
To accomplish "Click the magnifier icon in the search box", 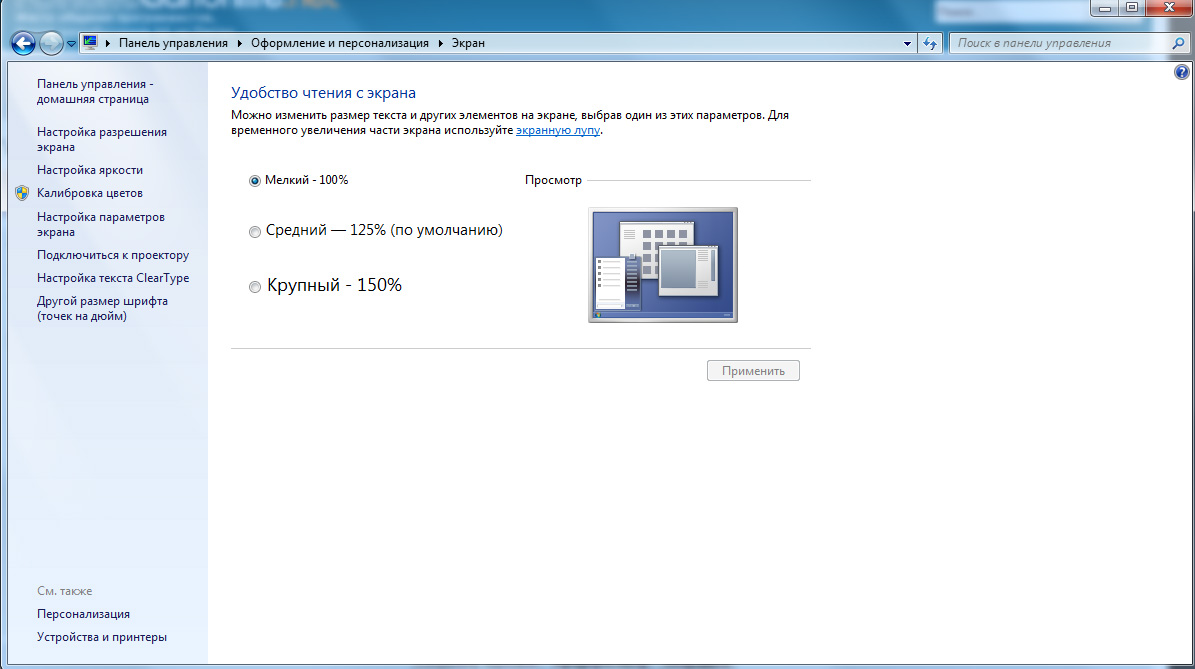I will [1178, 44].
